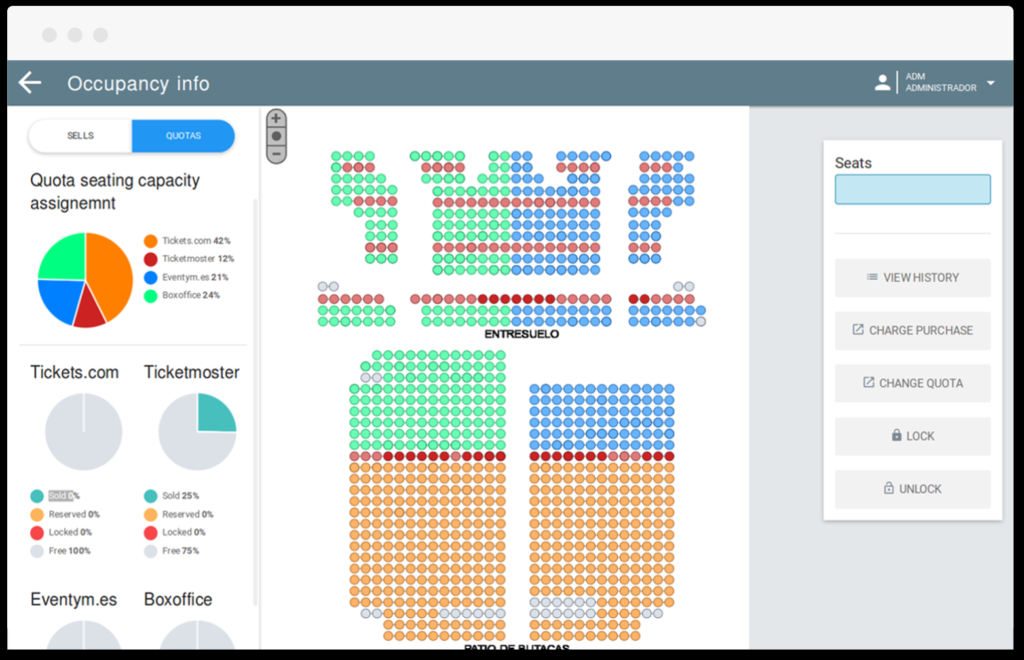1024x660 pixels.
Task: Click the back arrow icon
Action: tap(30, 83)
